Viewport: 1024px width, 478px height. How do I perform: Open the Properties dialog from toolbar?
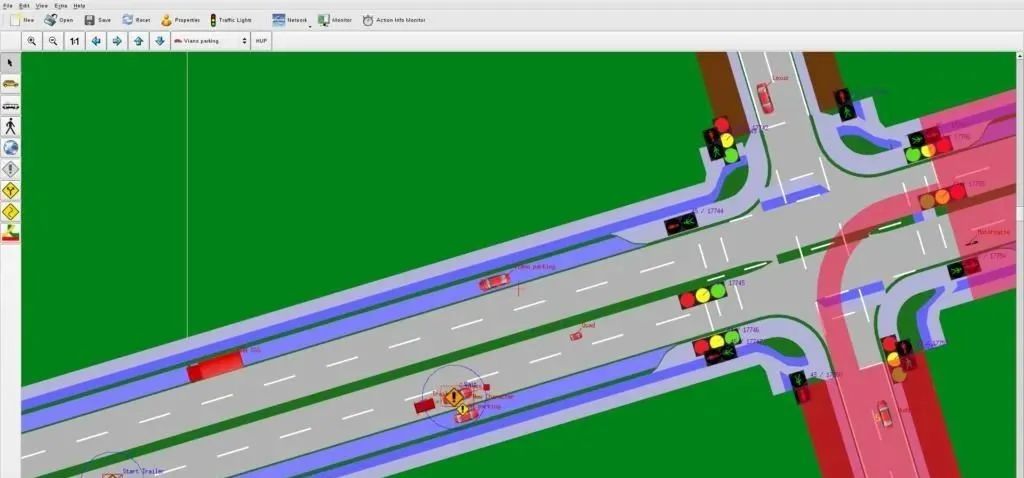click(180, 20)
